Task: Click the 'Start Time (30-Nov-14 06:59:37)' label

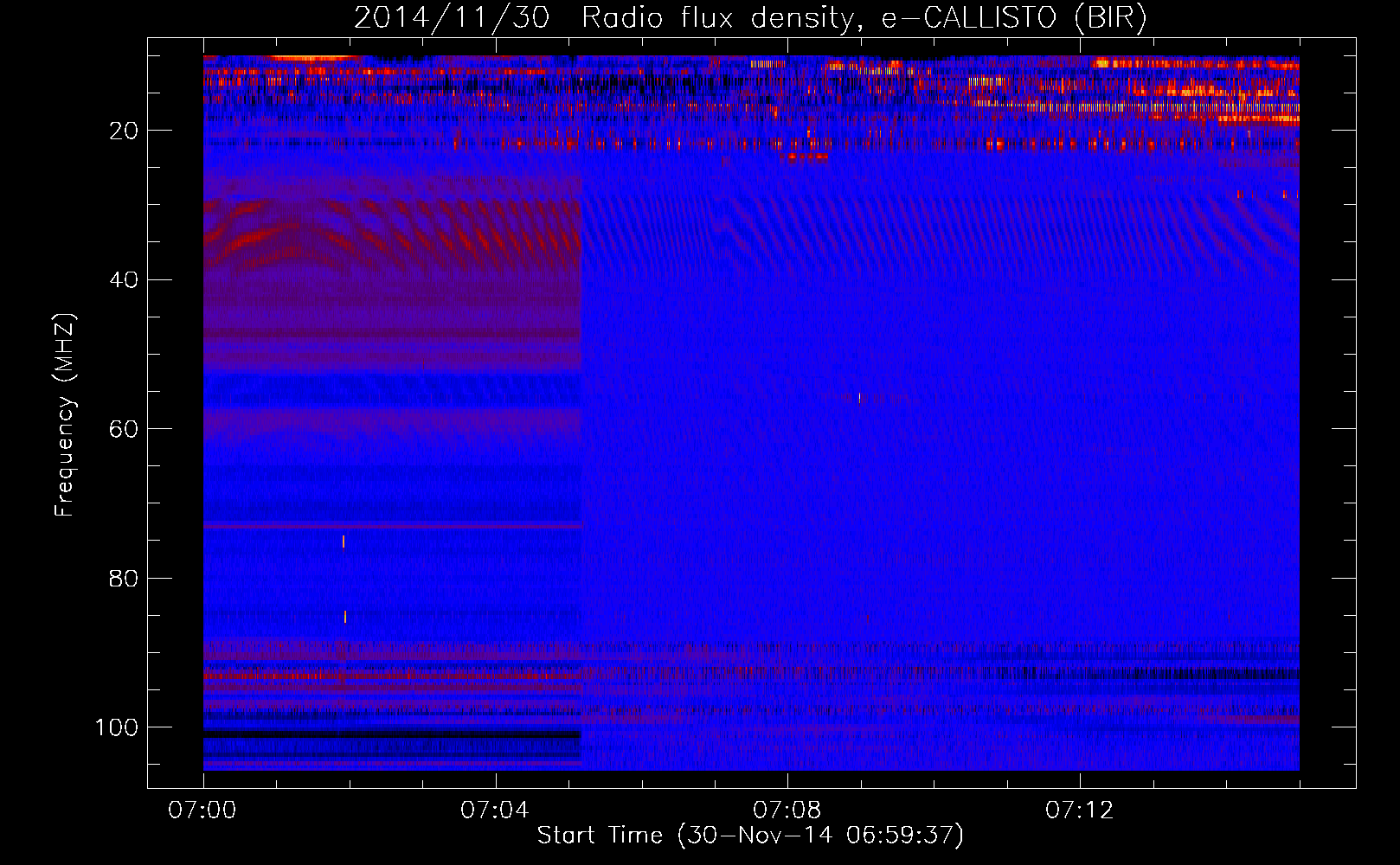Action: click(750, 836)
